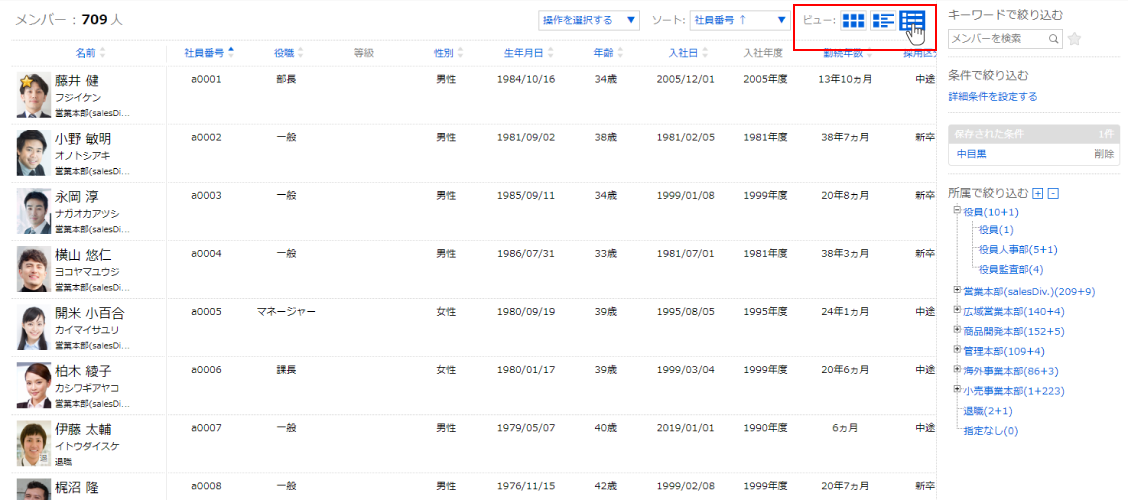Filter by 役員監査部(4)

coord(1011,270)
